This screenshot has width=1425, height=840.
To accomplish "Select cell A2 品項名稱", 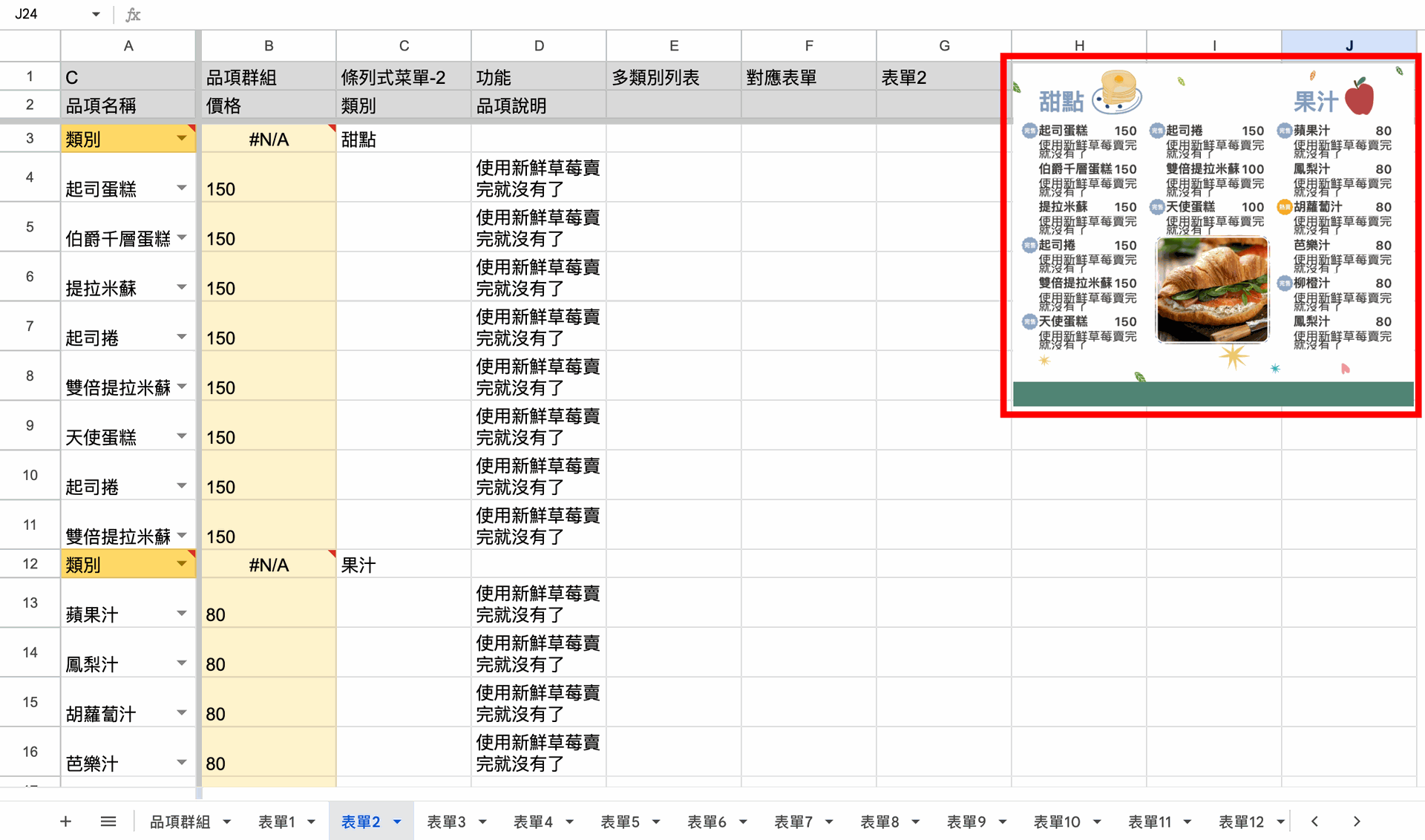I will (128, 105).
